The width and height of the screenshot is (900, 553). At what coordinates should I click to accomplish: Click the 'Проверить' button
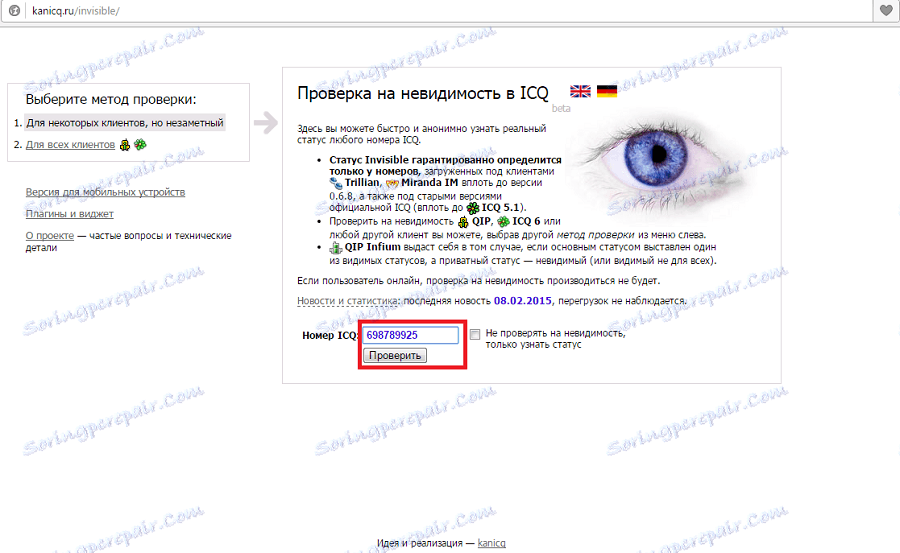[x=395, y=355]
